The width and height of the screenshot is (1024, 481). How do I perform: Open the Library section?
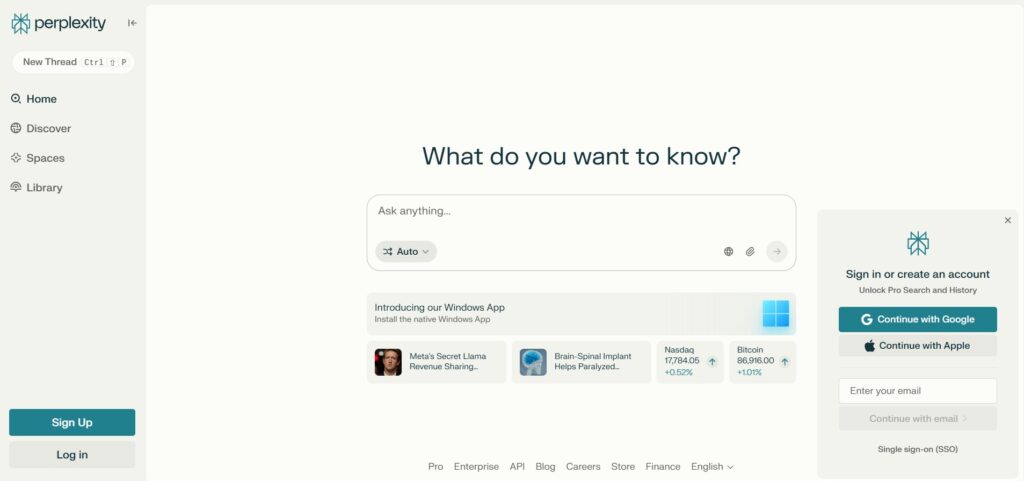click(x=37, y=187)
